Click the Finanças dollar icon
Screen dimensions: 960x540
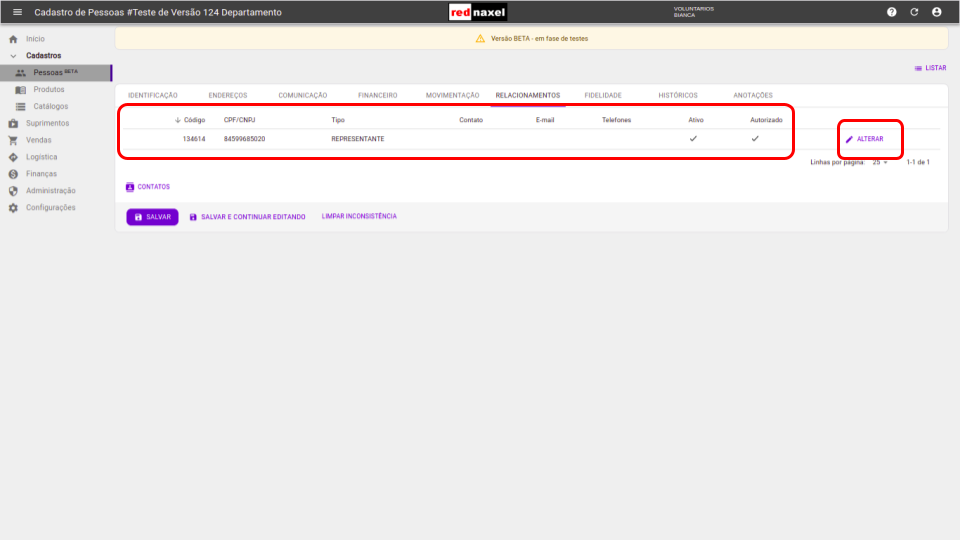point(13,174)
